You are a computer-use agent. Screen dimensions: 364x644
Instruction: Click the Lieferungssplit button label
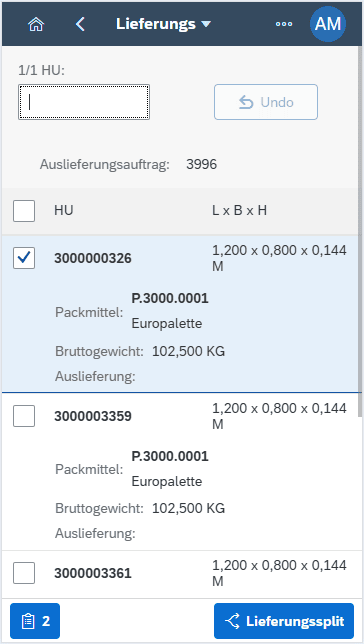[295, 621]
